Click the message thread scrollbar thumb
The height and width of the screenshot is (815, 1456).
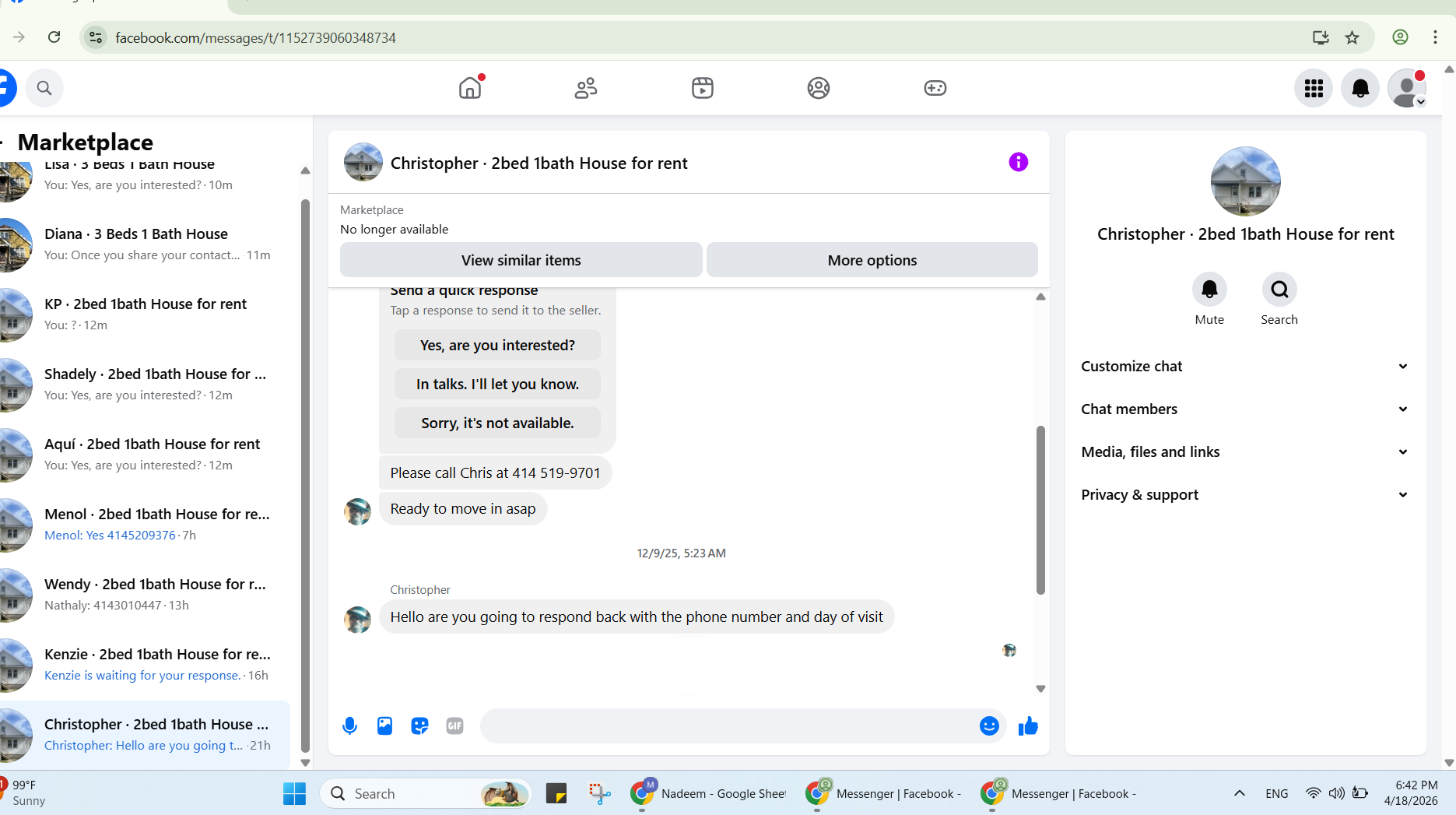tap(1040, 510)
